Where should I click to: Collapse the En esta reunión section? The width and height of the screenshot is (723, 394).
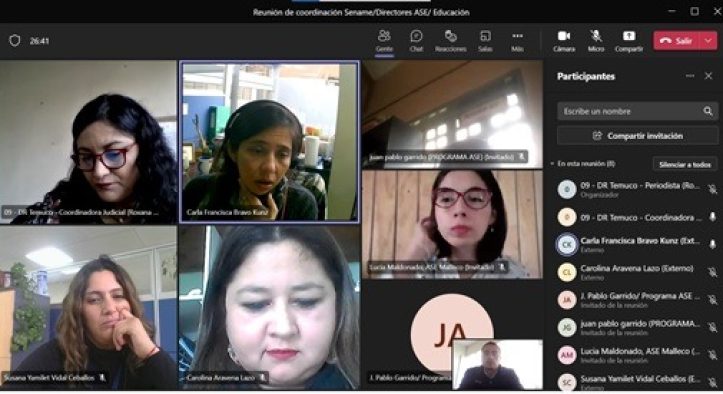click(552, 163)
